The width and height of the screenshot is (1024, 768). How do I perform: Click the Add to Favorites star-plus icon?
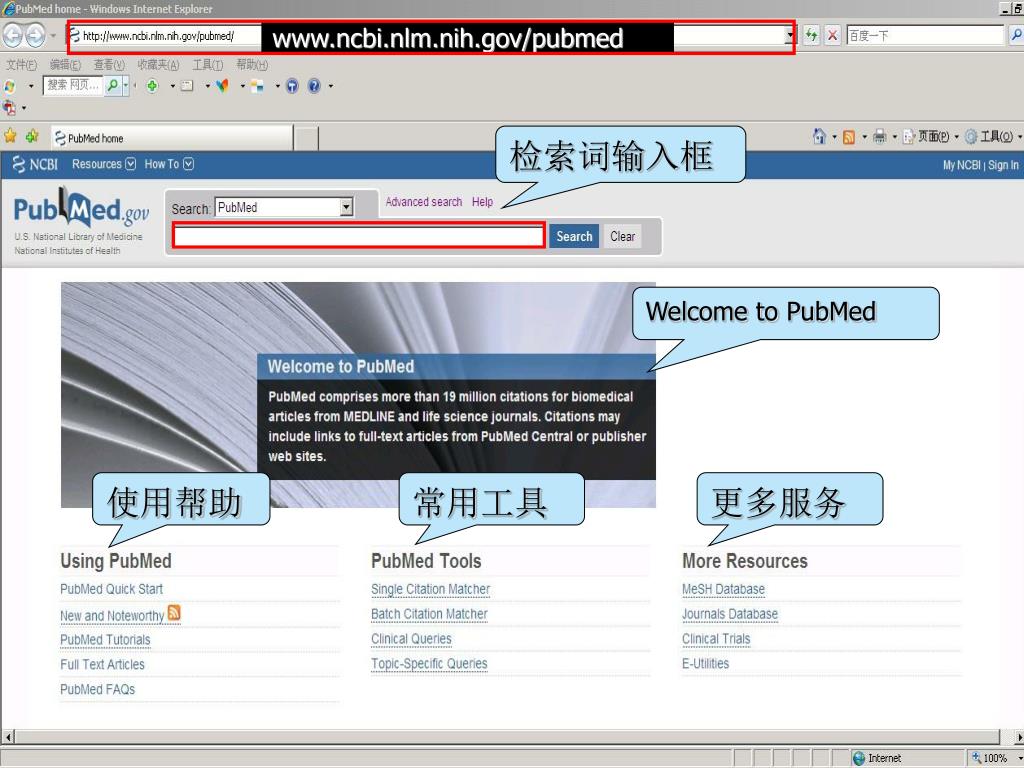(x=32, y=136)
